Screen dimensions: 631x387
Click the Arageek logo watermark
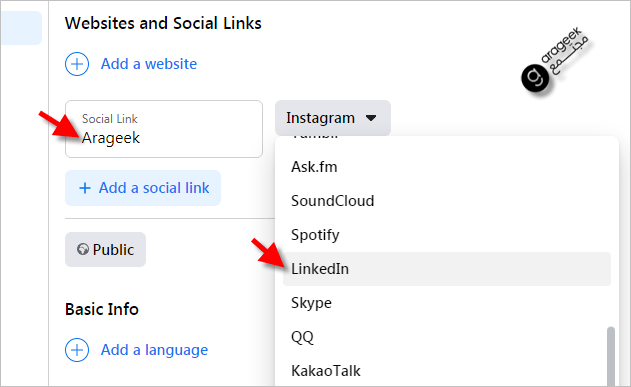[x=555, y=60]
